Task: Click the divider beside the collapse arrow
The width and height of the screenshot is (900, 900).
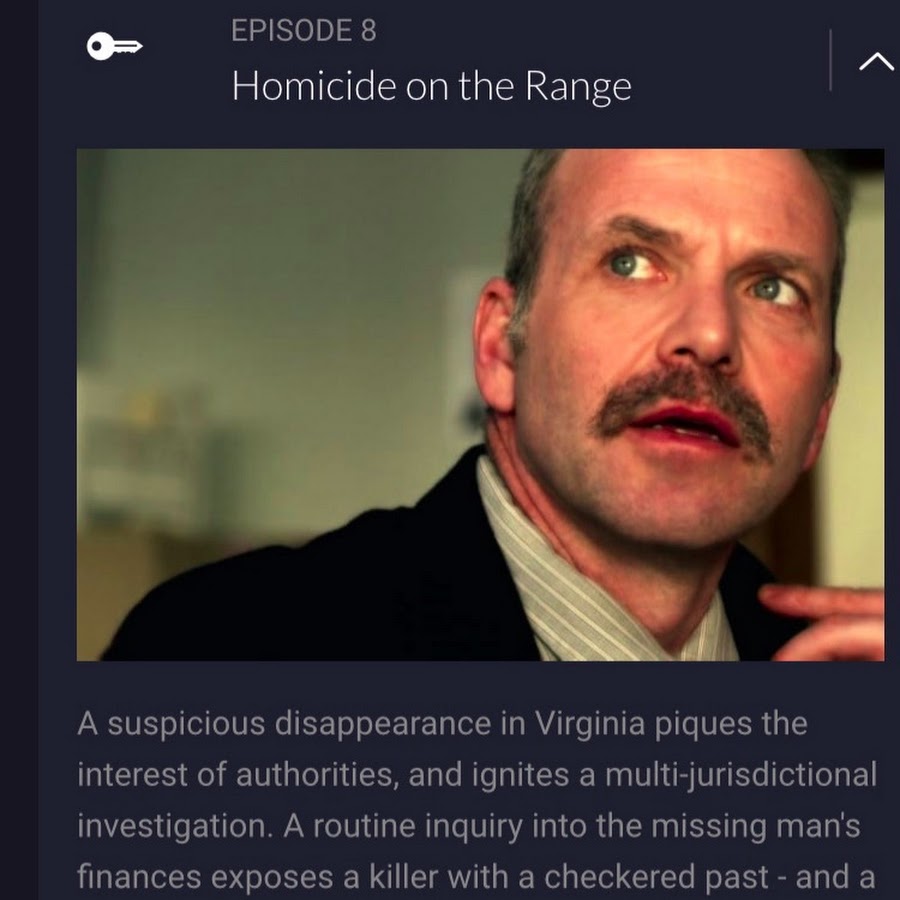Action: point(830,60)
